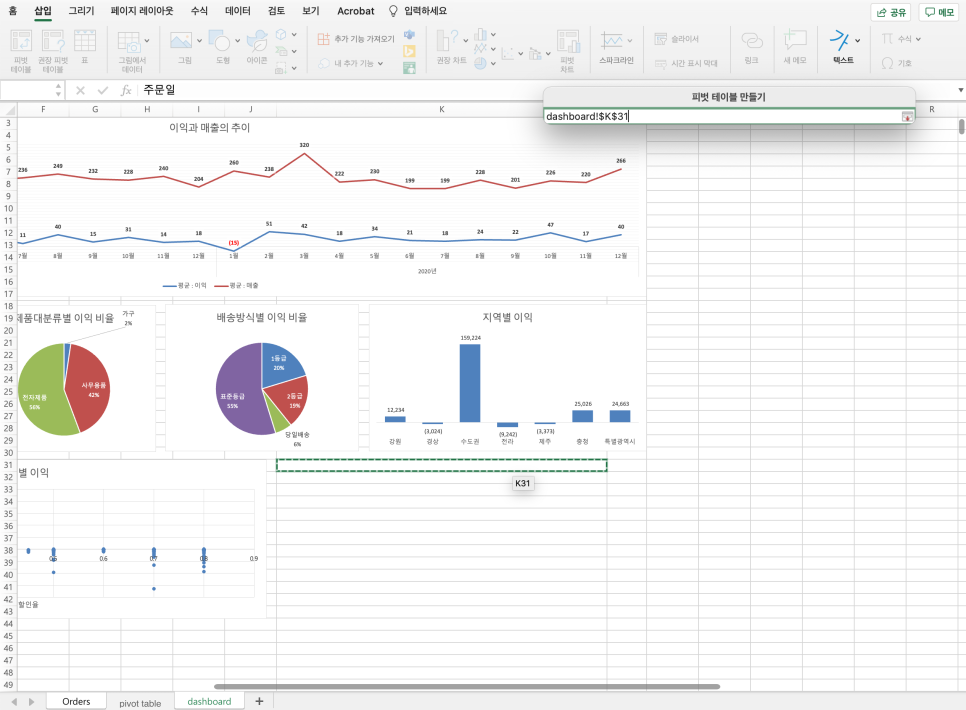Viewport: 966px width, 710px height.
Task: Click 추가 기능 가져오기 button
Action: tap(356, 39)
